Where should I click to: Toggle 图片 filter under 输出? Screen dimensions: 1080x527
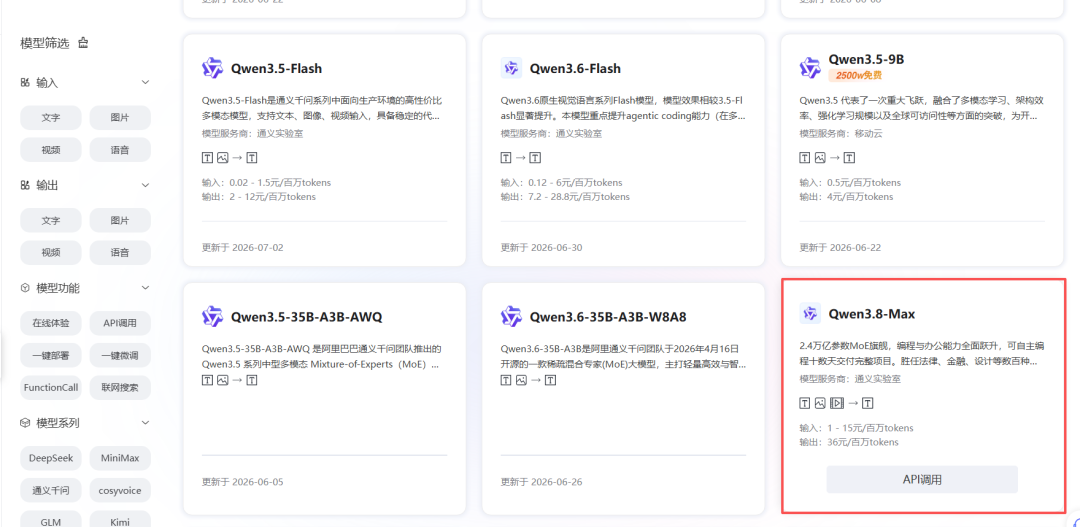pyautogui.click(x=120, y=220)
